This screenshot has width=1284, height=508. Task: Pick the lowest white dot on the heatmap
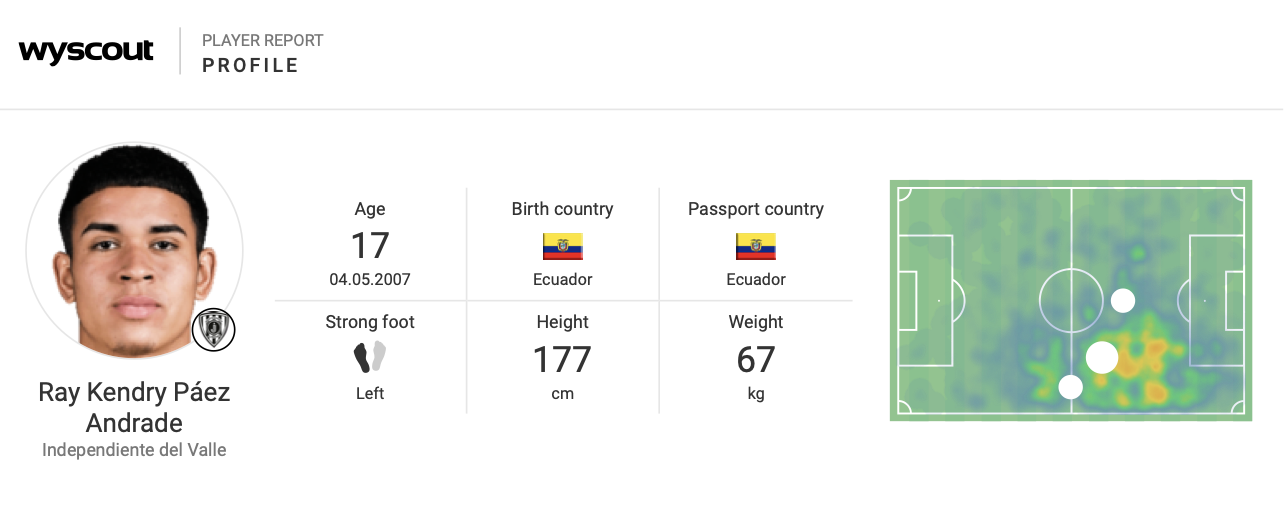(x=1070, y=387)
